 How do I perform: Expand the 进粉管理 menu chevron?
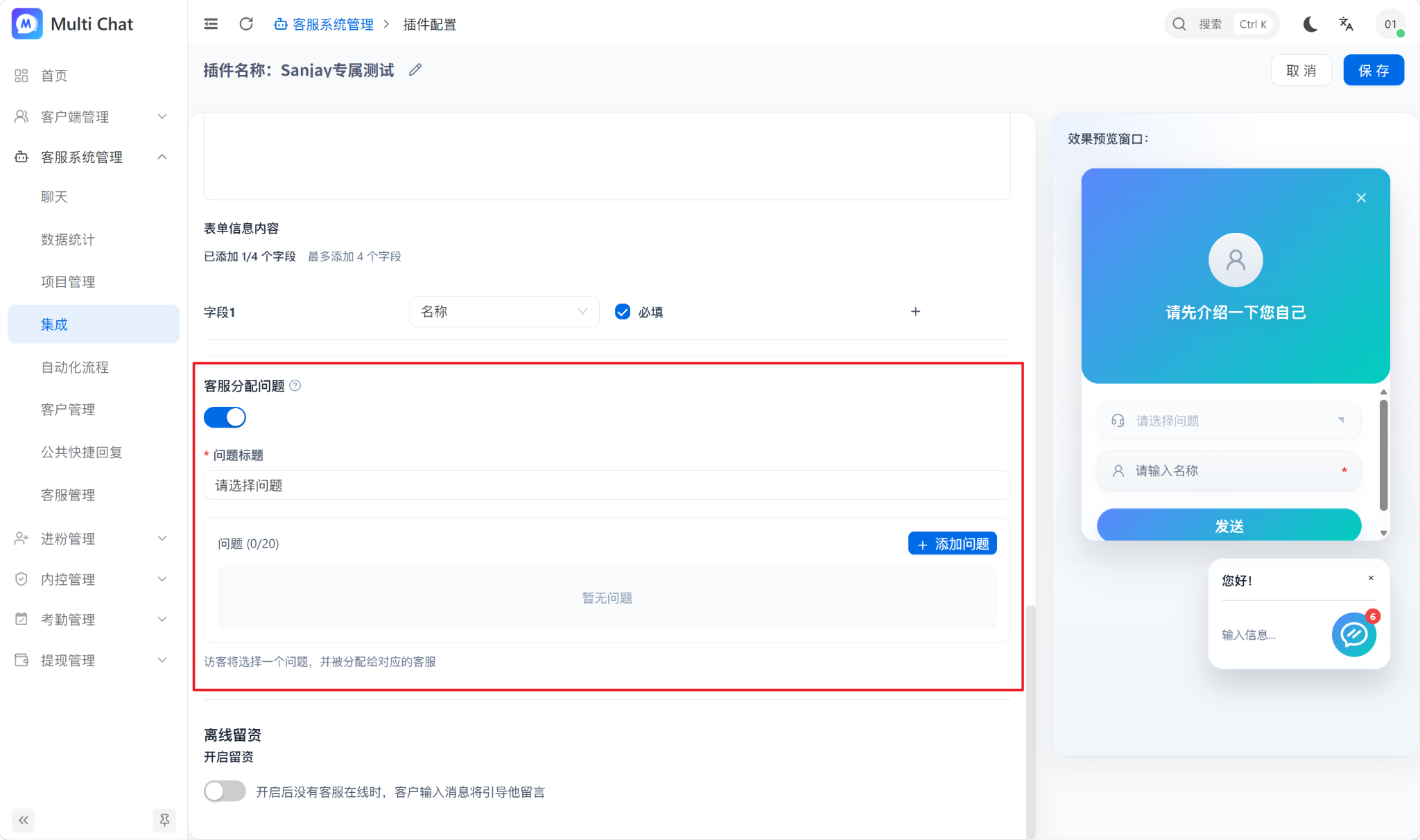pyautogui.click(x=162, y=539)
